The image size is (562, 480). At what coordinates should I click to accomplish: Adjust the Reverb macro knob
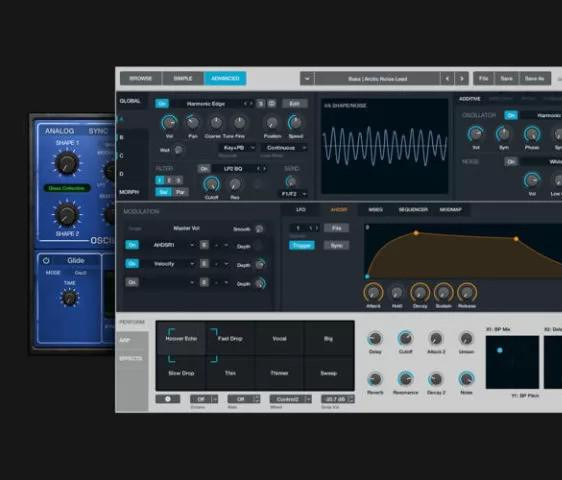(x=375, y=379)
